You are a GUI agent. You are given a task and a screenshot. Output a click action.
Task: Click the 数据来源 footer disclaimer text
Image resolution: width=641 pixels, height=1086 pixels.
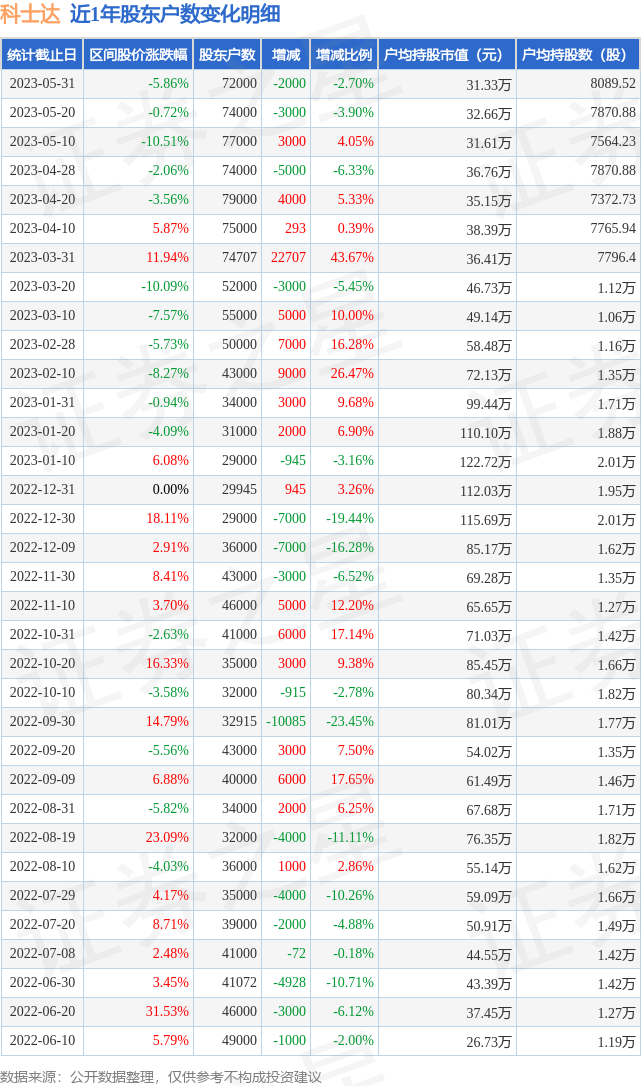coord(161,1076)
